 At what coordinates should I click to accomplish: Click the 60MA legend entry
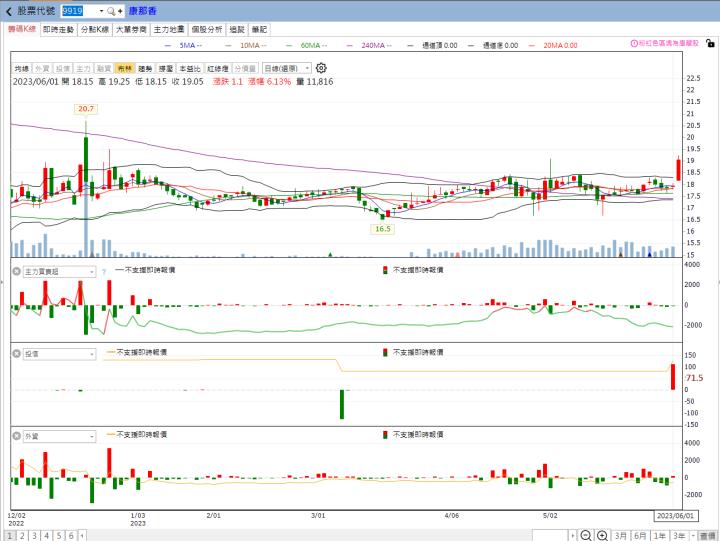click(307, 45)
